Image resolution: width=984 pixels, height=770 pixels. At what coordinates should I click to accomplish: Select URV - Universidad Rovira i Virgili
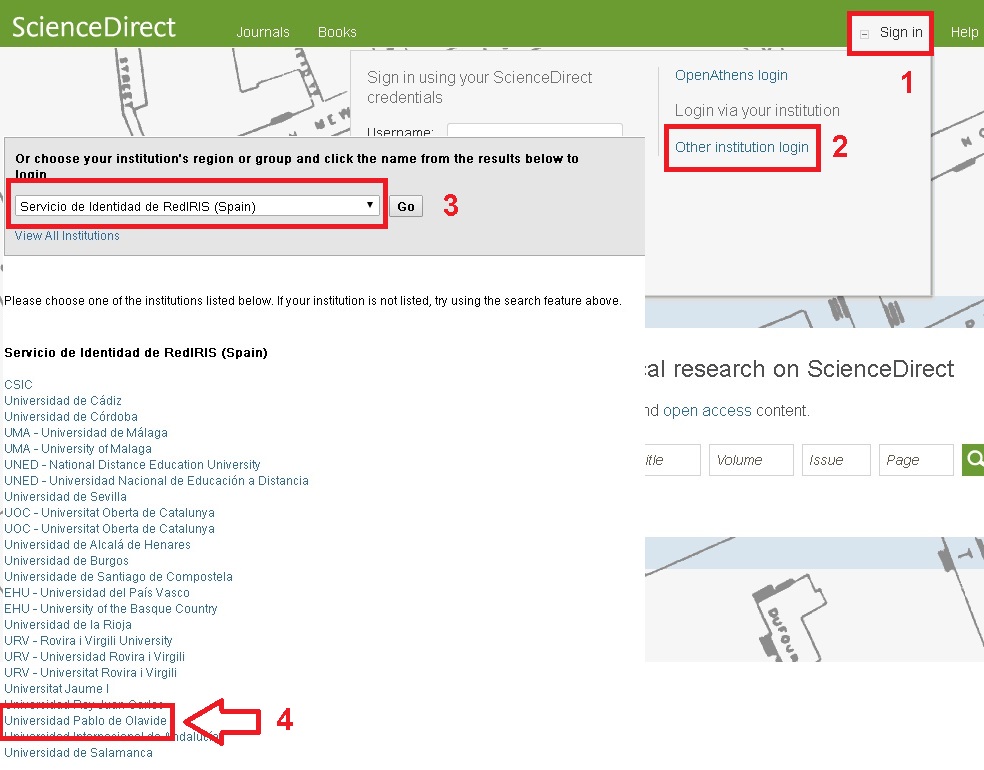(x=95, y=656)
